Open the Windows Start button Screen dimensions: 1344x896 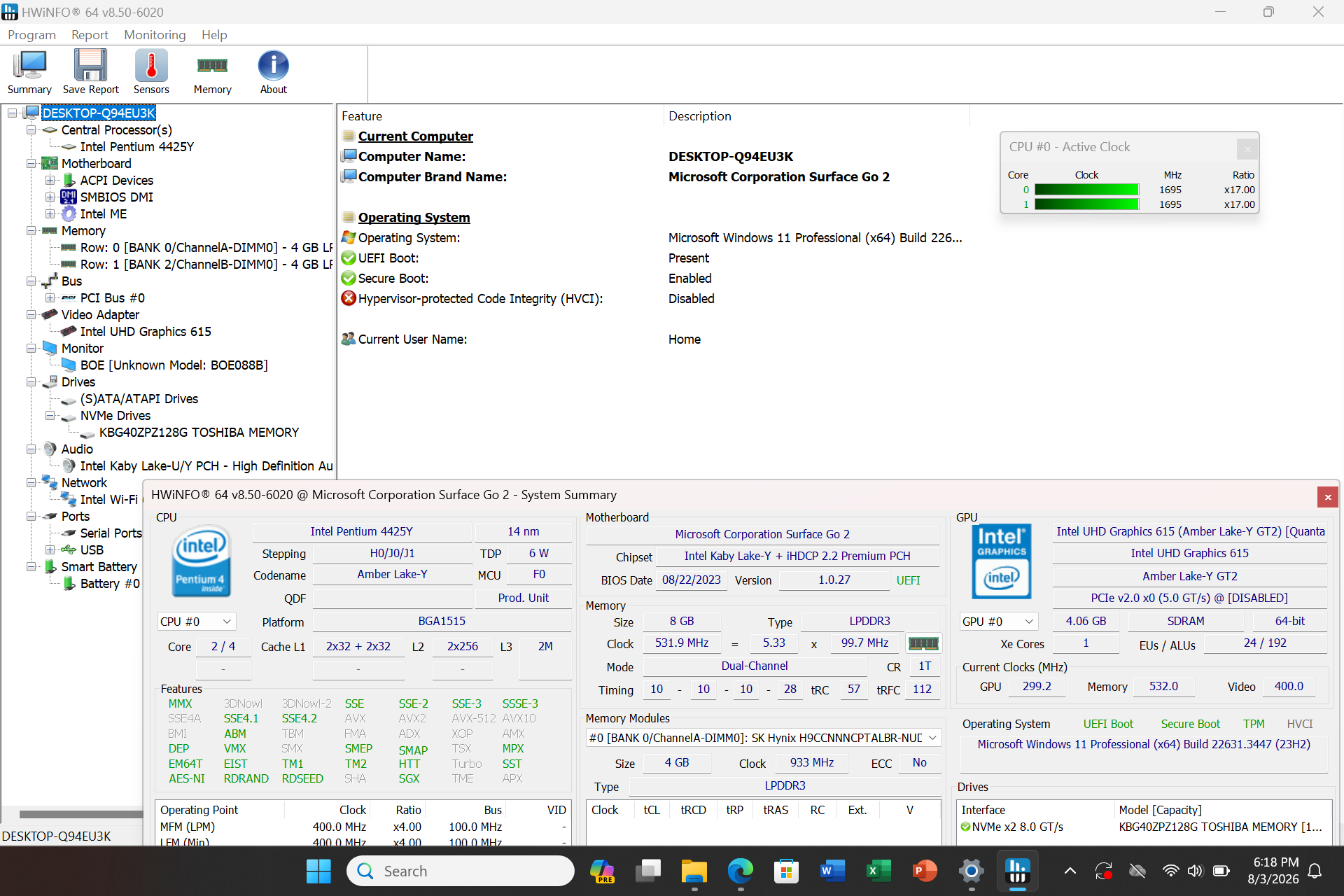point(318,871)
